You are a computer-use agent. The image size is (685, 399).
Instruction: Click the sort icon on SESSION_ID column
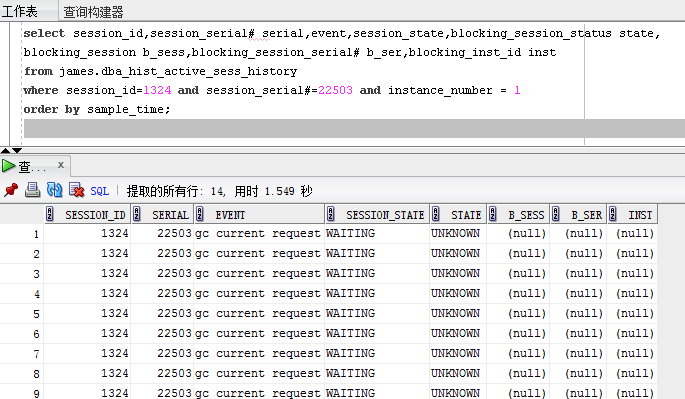click(49, 214)
